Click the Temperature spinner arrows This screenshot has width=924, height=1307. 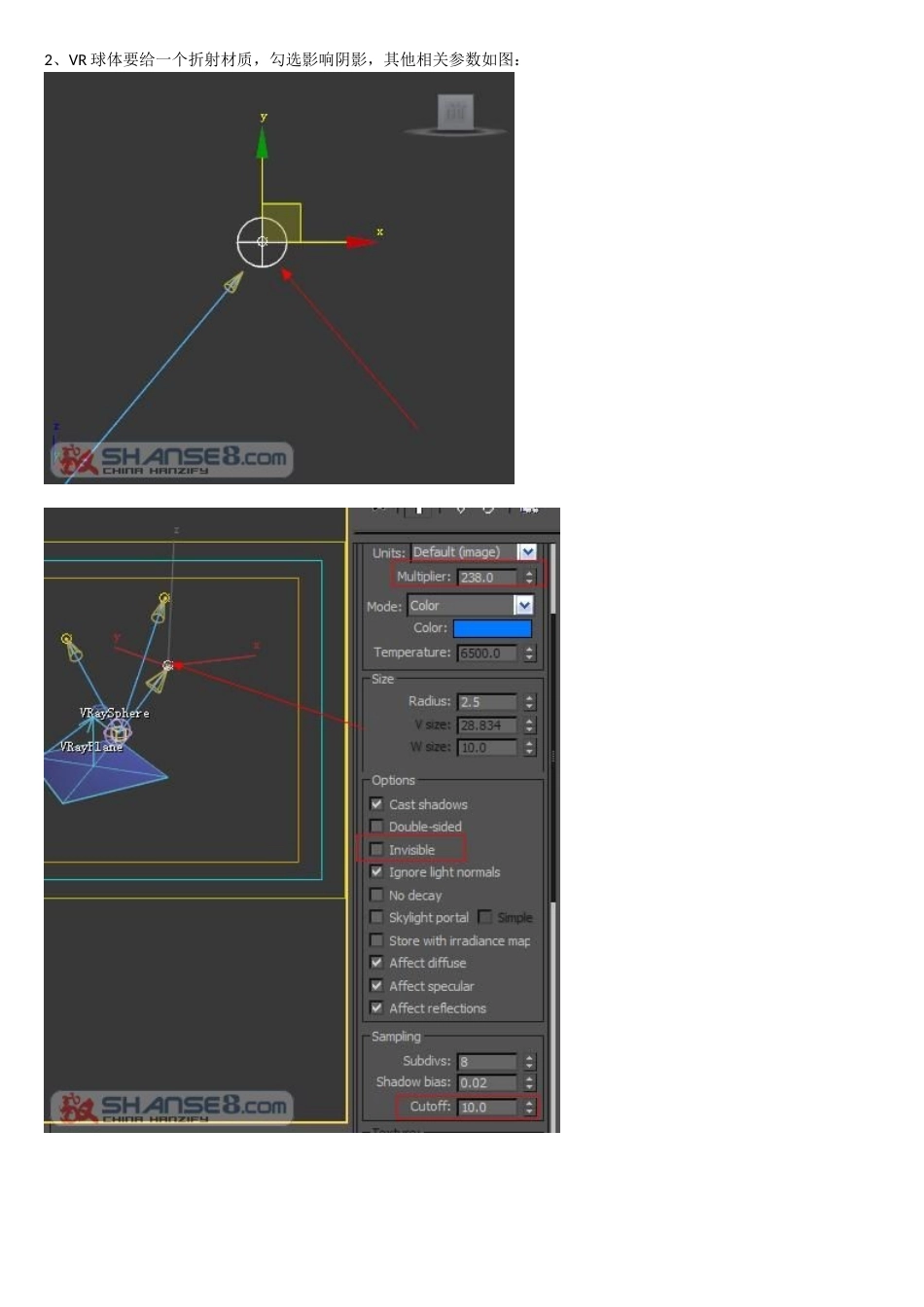(529, 653)
